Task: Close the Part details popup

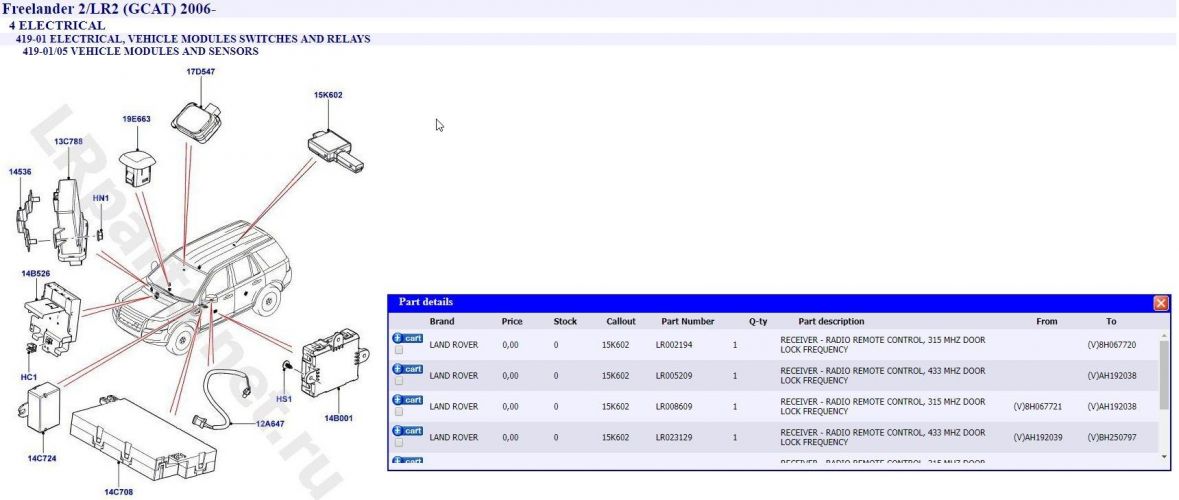Action: [1161, 303]
